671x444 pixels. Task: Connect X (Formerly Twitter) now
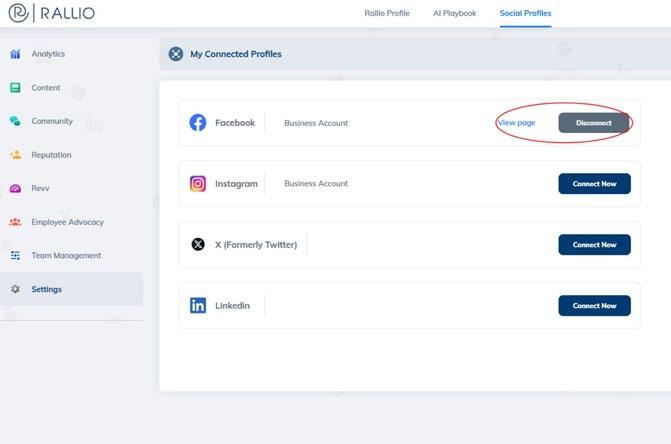594,245
